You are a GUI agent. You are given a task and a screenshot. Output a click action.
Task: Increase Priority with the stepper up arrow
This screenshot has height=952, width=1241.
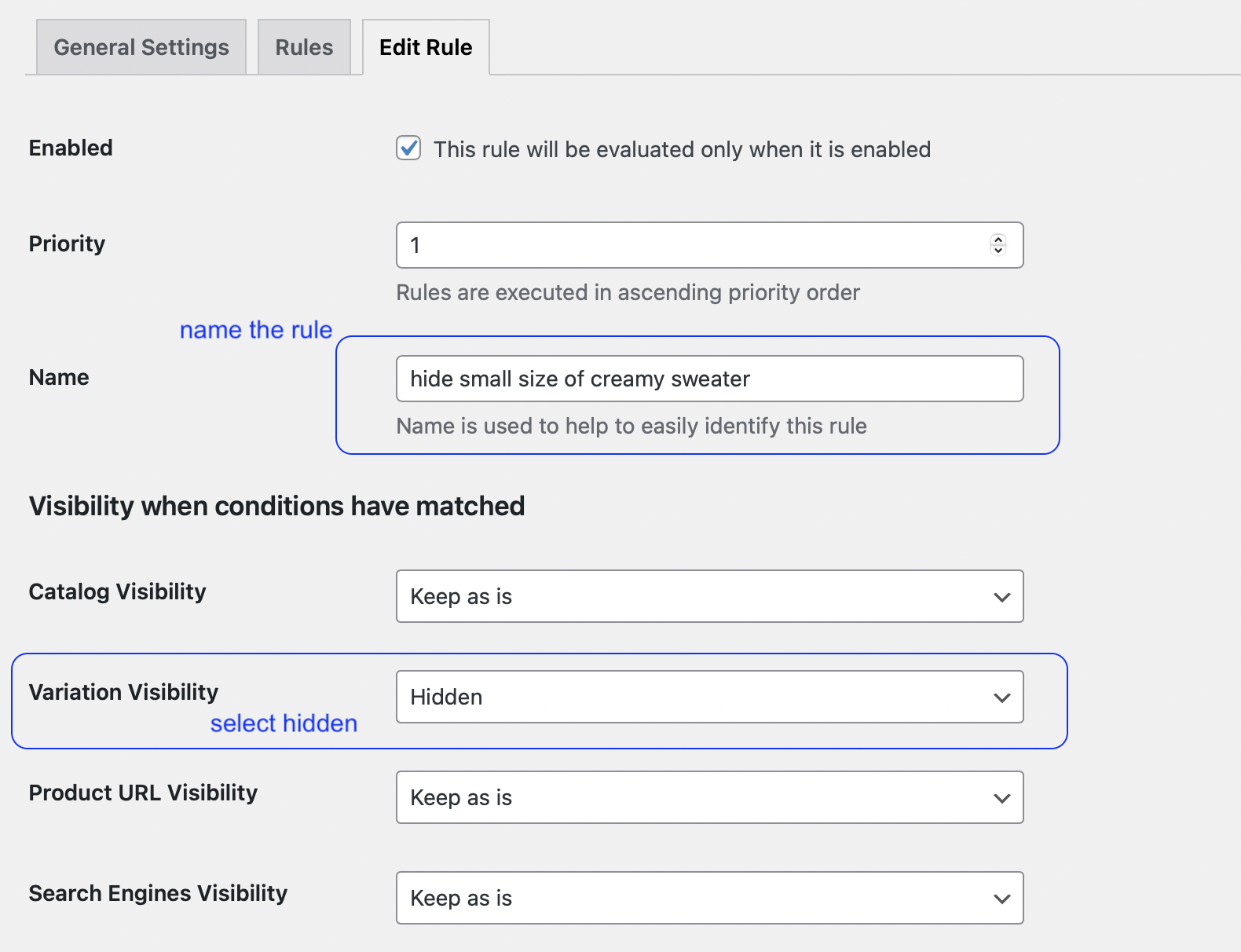(x=998, y=240)
